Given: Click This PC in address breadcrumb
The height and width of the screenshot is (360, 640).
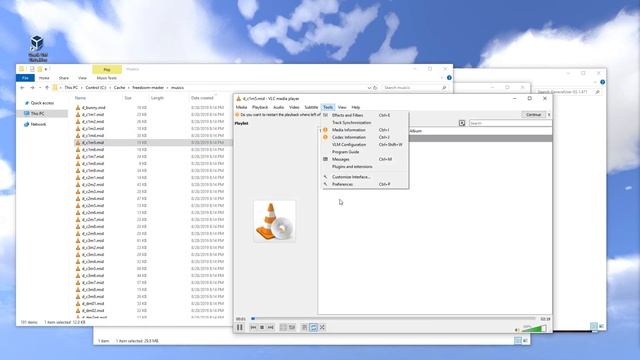Looking at the screenshot, I should click(x=71, y=88).
